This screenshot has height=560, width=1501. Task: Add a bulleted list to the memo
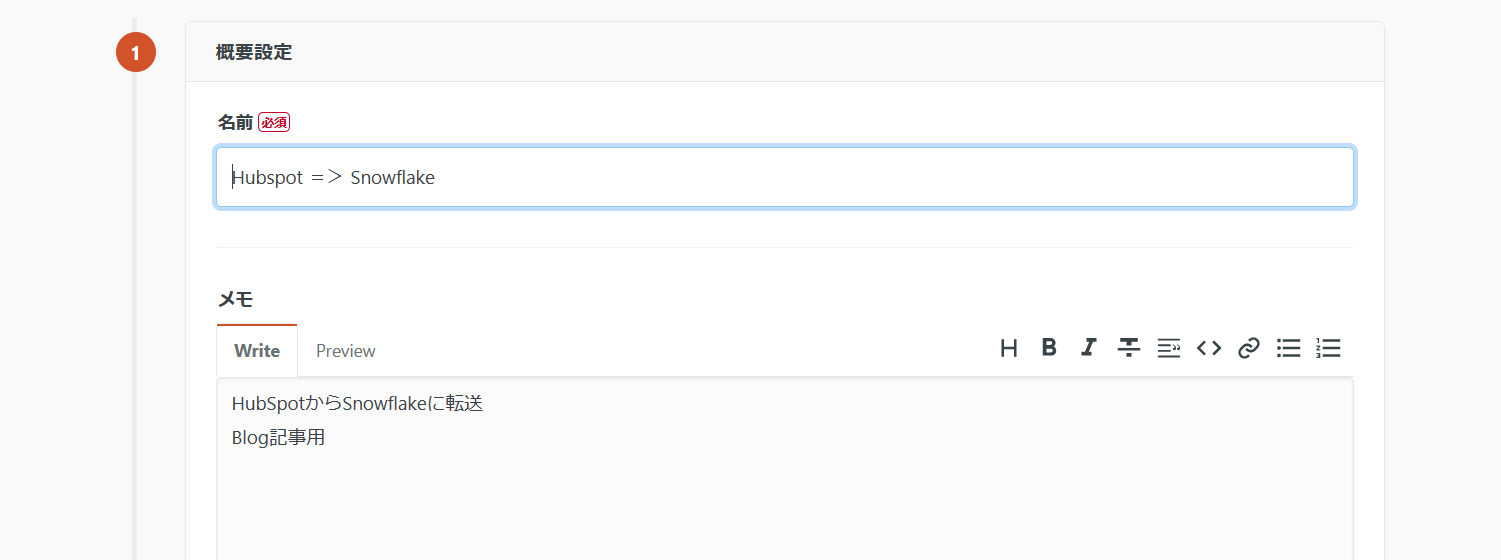[x=1289, y=348]
